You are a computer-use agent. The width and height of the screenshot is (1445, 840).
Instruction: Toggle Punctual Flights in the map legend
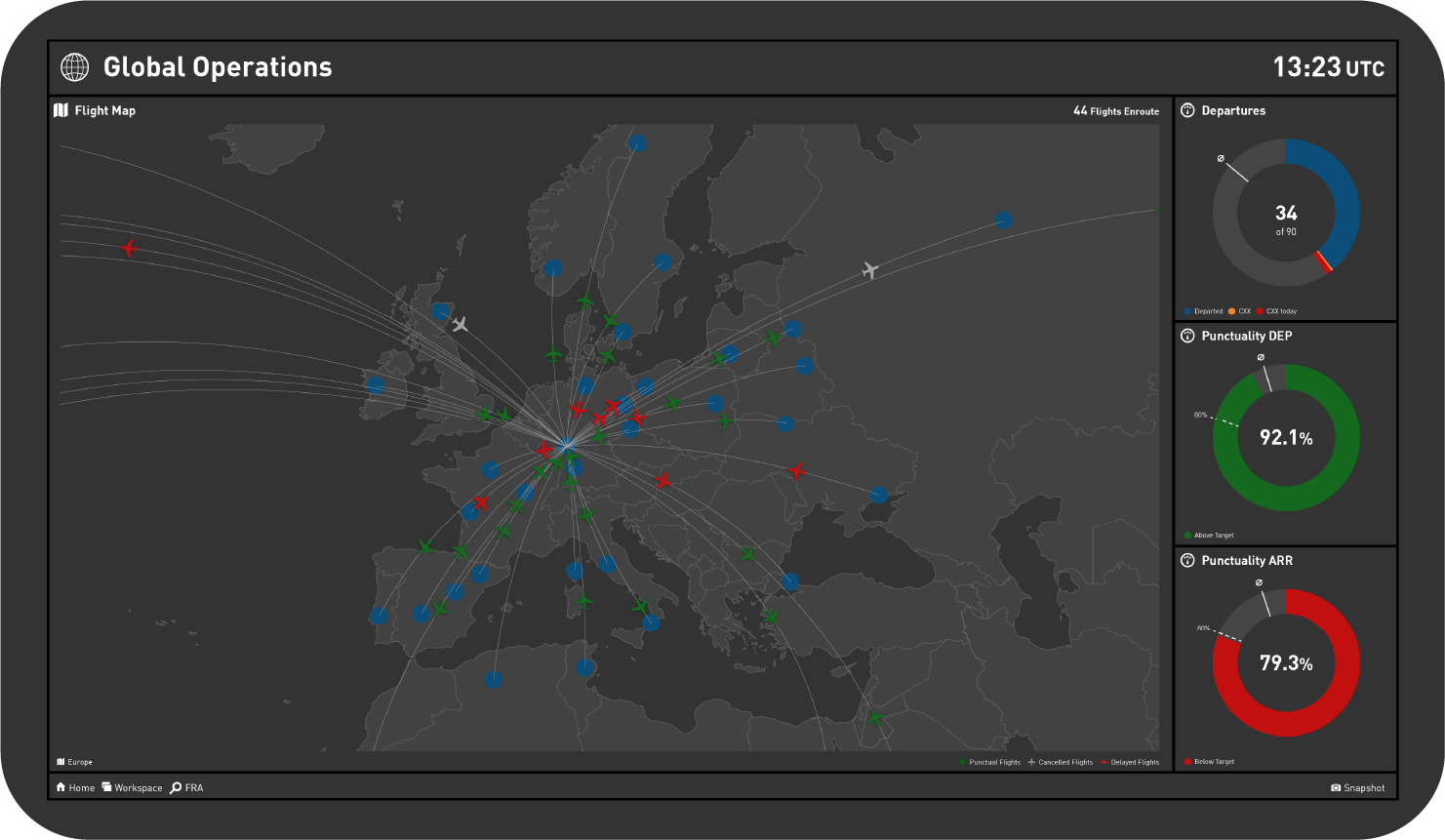point(989,762)
